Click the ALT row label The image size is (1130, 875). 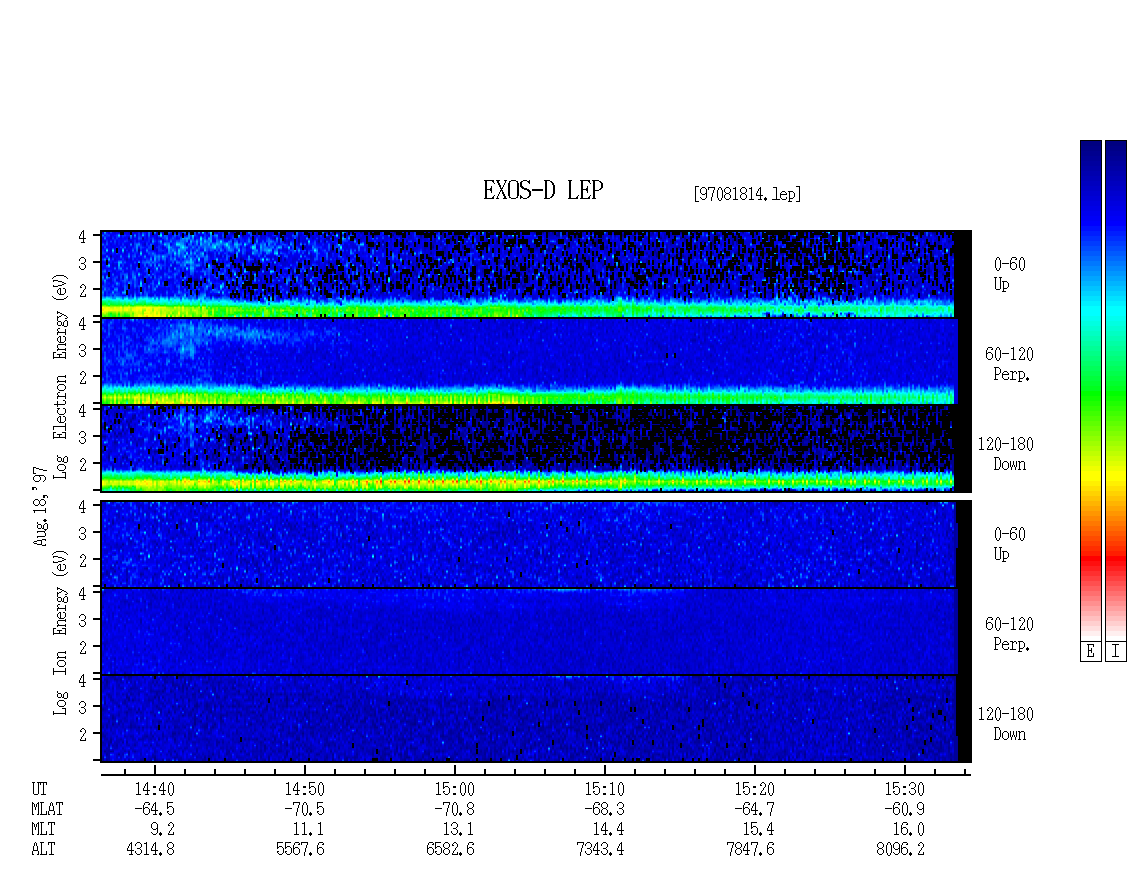click(43, 850)
